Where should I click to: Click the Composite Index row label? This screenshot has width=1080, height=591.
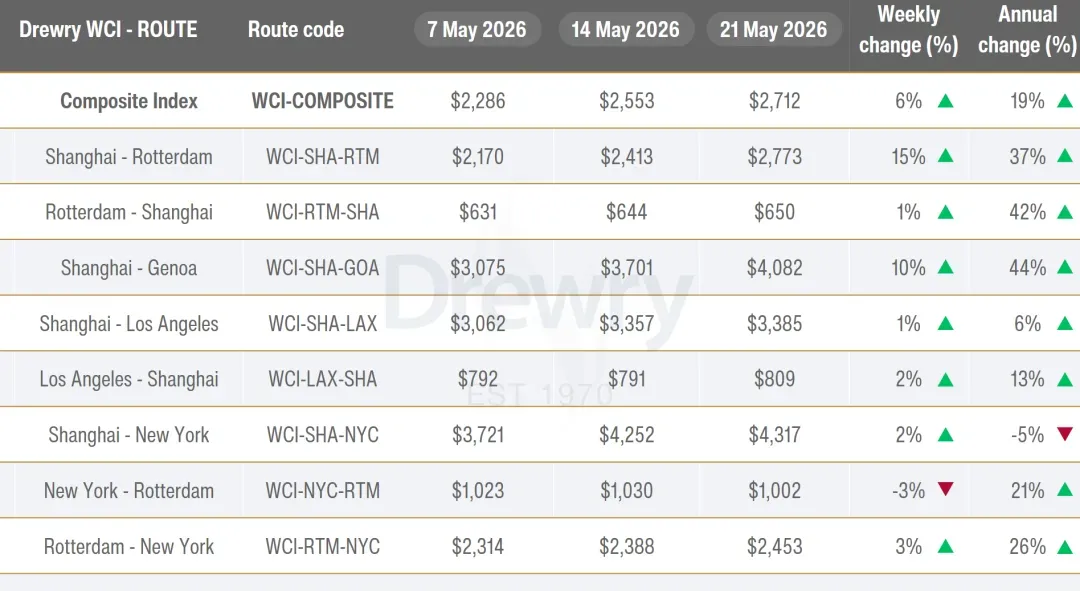[x=129, y=101]
